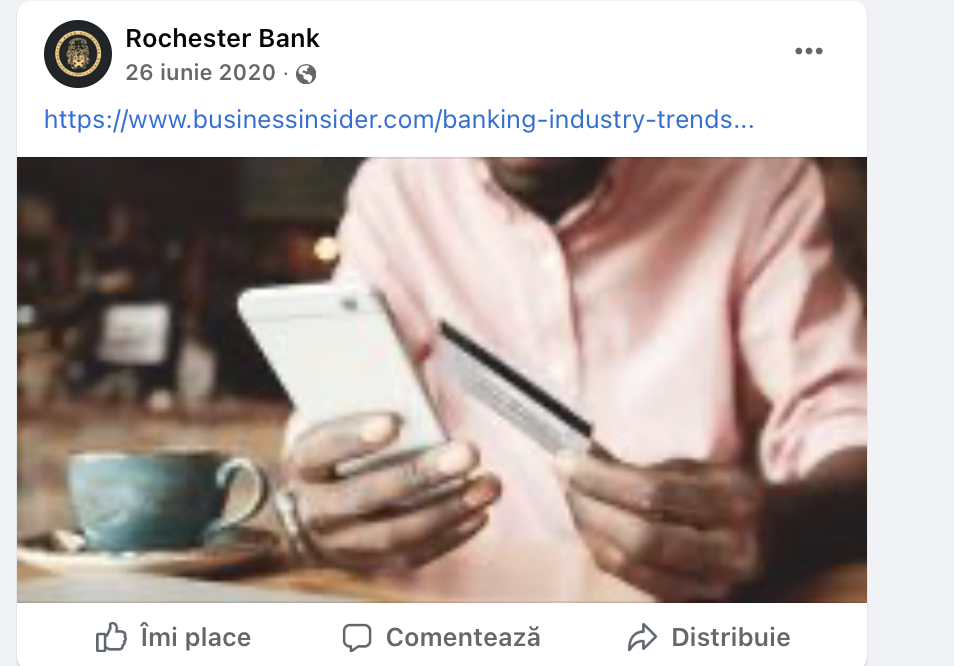Click the Rochester Bank profile avatar
The width and height of the screenshot is (954, 666).
78,54
